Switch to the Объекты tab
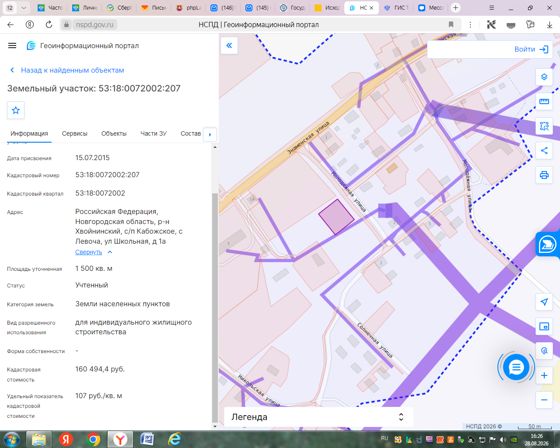Viewport: 560px width, 448px height. (x=114, y=134)
